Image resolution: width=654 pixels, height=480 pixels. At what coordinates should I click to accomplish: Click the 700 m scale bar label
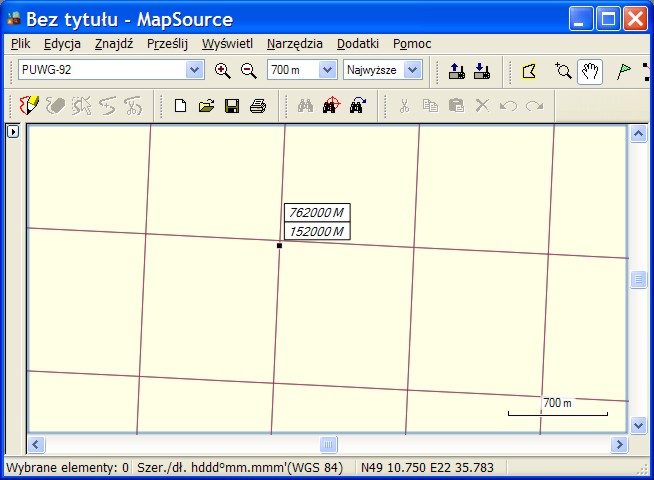click(x=557, y=403)
